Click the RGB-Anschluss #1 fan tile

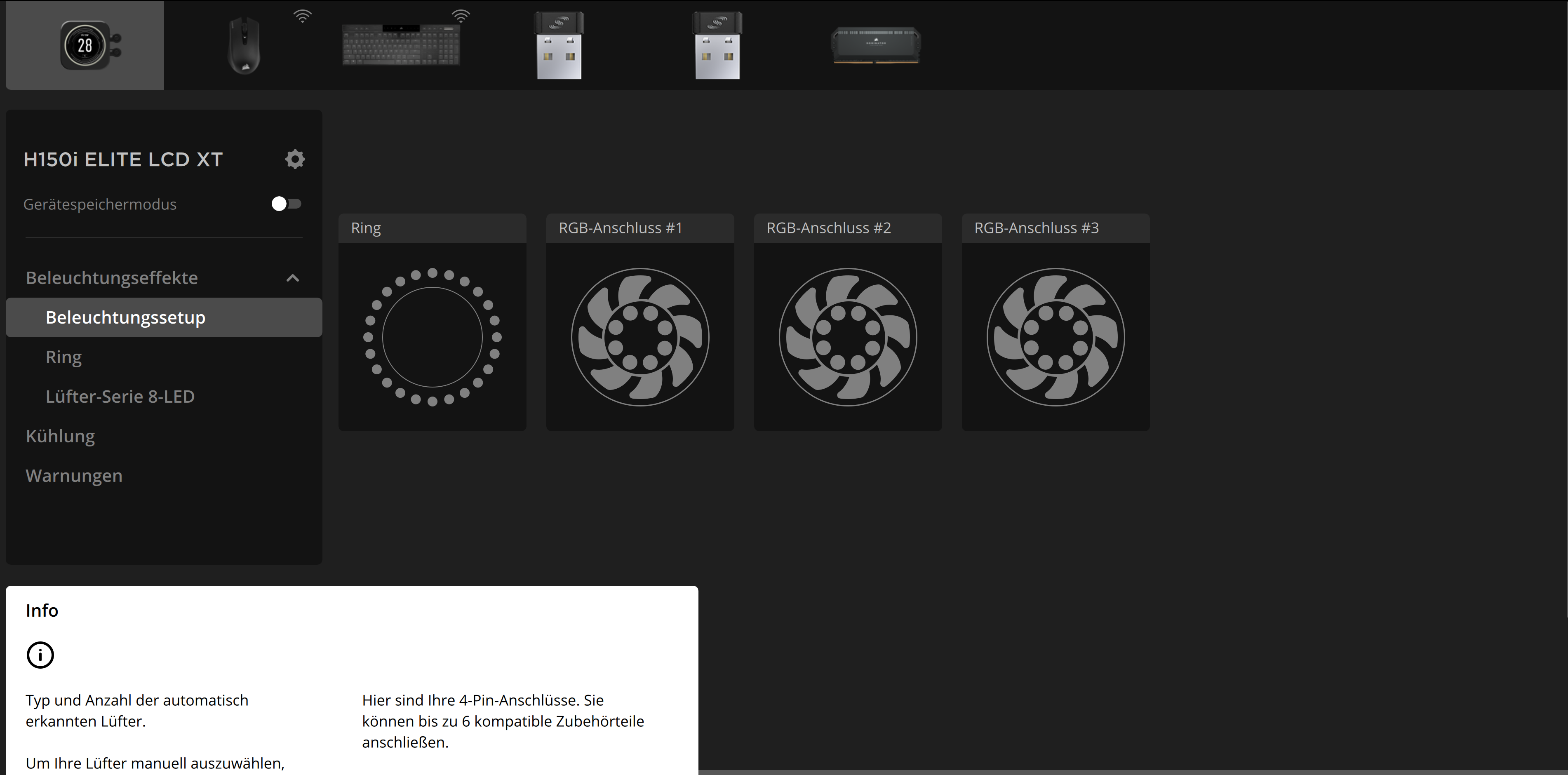click(x=640, y=337)
